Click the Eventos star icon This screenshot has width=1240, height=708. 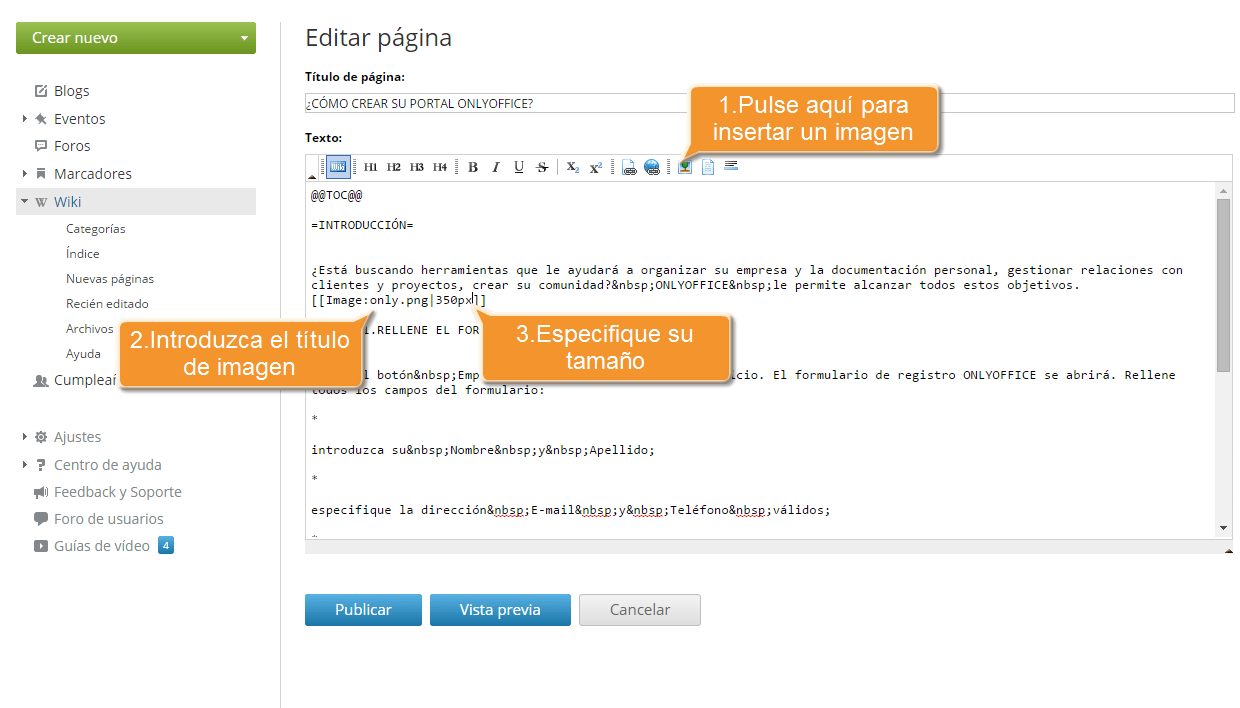click(x=41, y=119)
